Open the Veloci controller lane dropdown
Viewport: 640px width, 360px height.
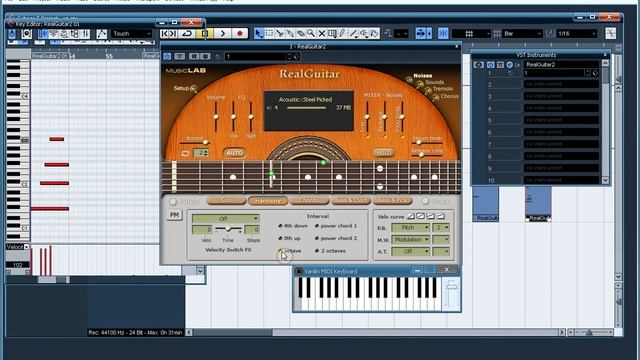[17, 247]
